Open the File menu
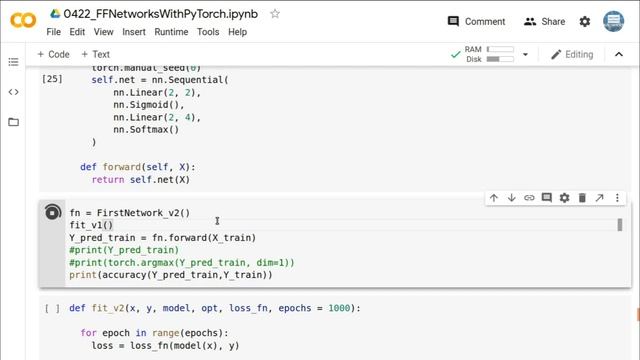 click(53, 32)
